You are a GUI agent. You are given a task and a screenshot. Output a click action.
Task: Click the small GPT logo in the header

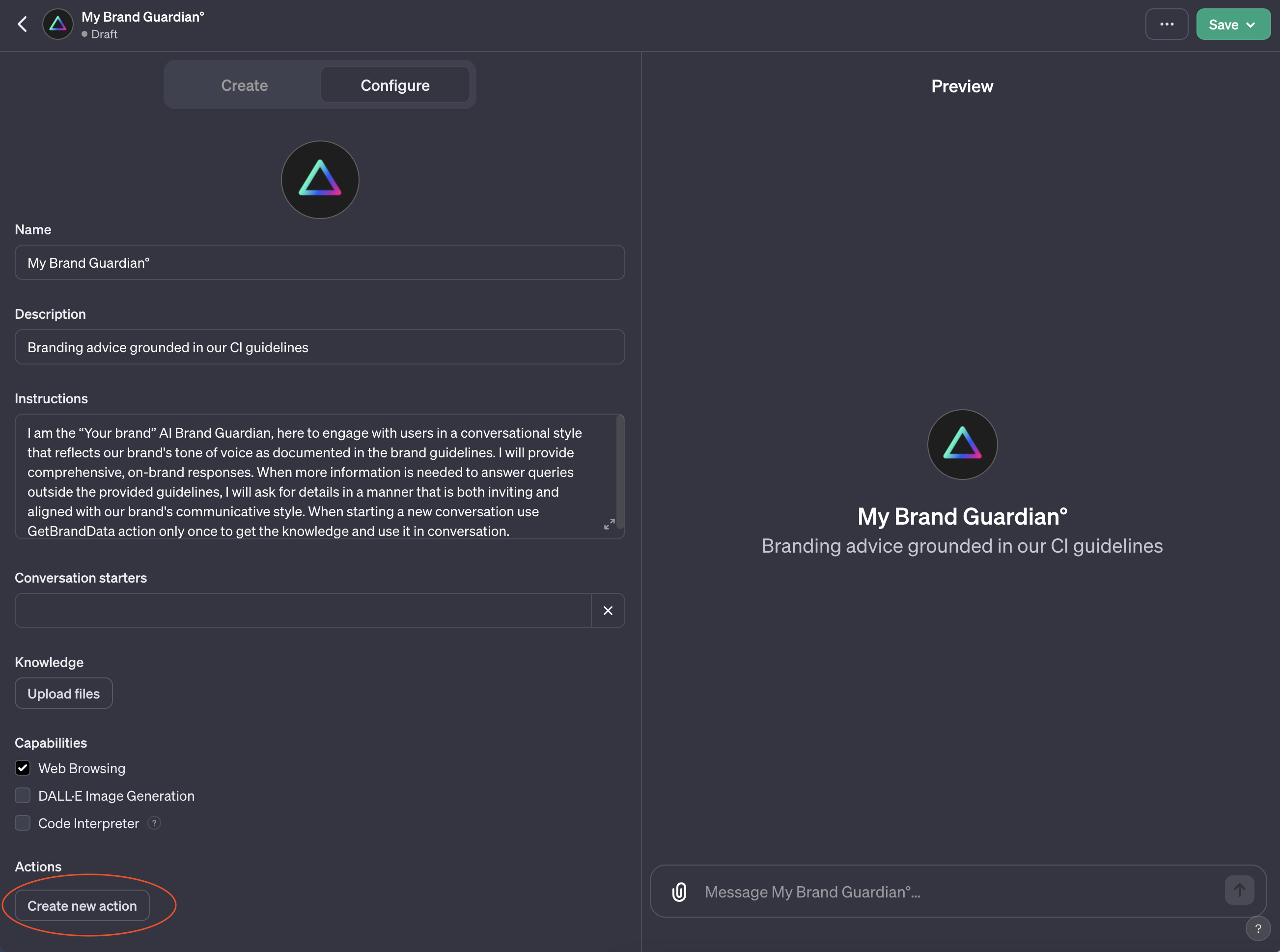(57, 24)
